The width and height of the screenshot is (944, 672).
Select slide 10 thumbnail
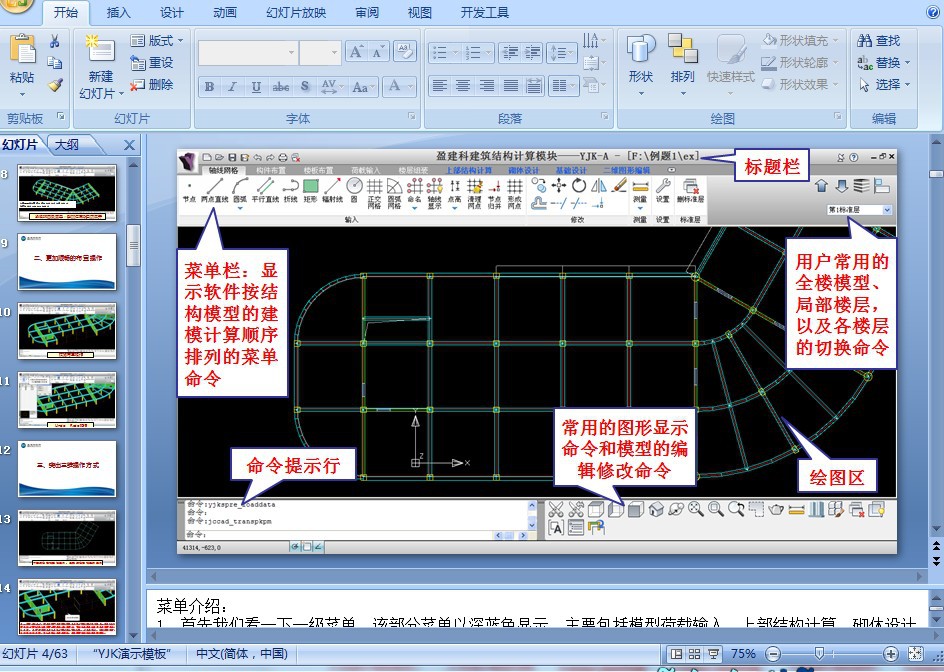pos(67,331)
